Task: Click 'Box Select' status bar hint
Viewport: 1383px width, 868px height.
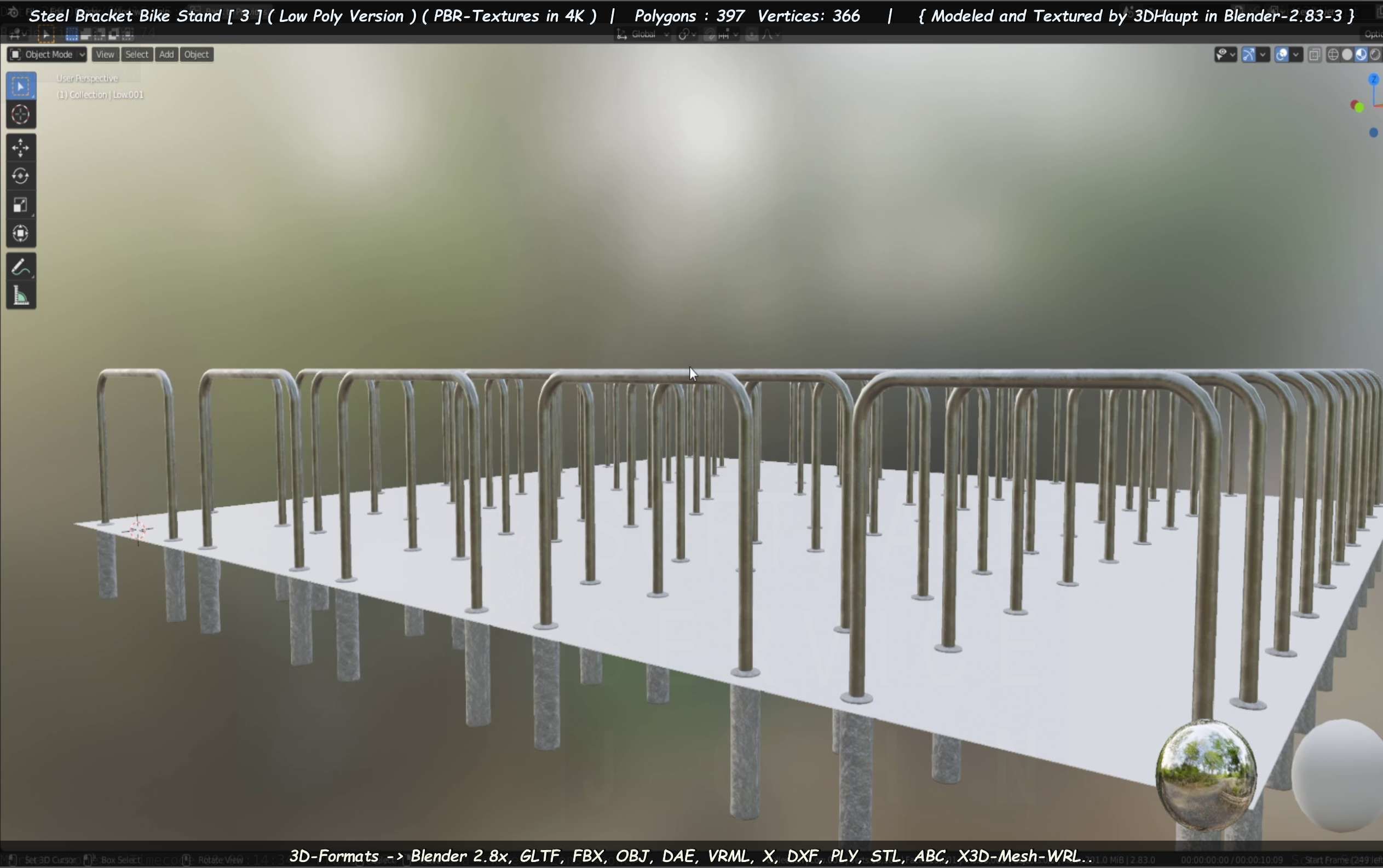Action: pos(120,860)
